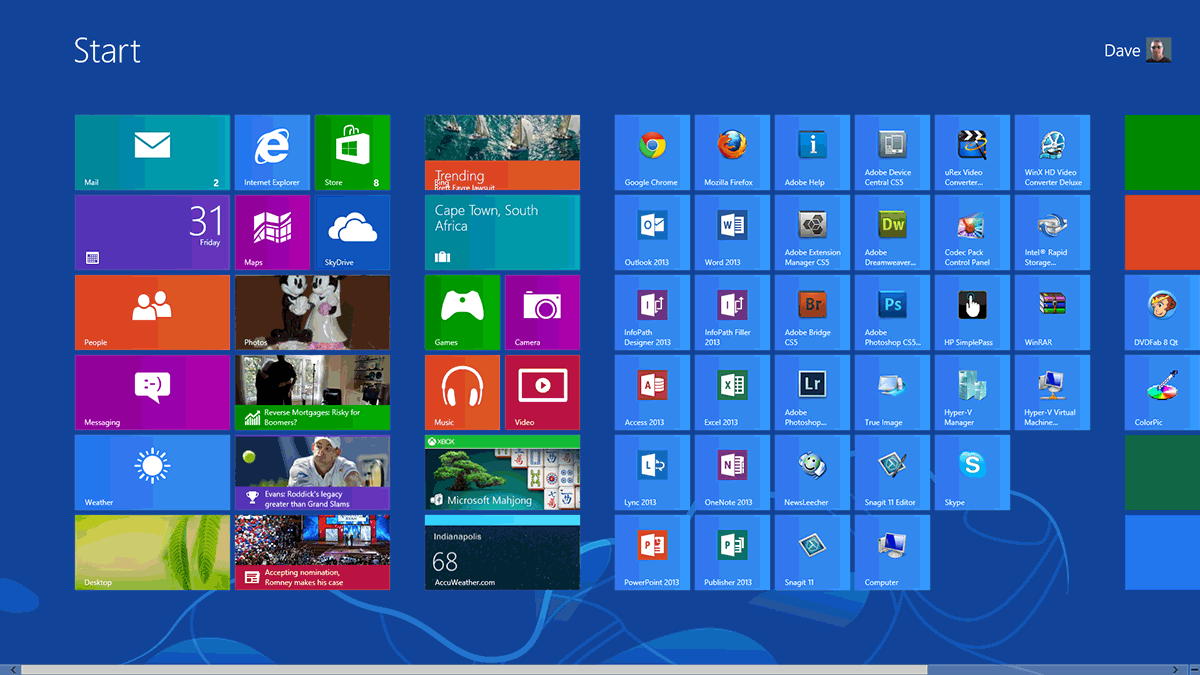1200x675 pixels.
Task: Open the Photos tile
Action: point(312,312)
